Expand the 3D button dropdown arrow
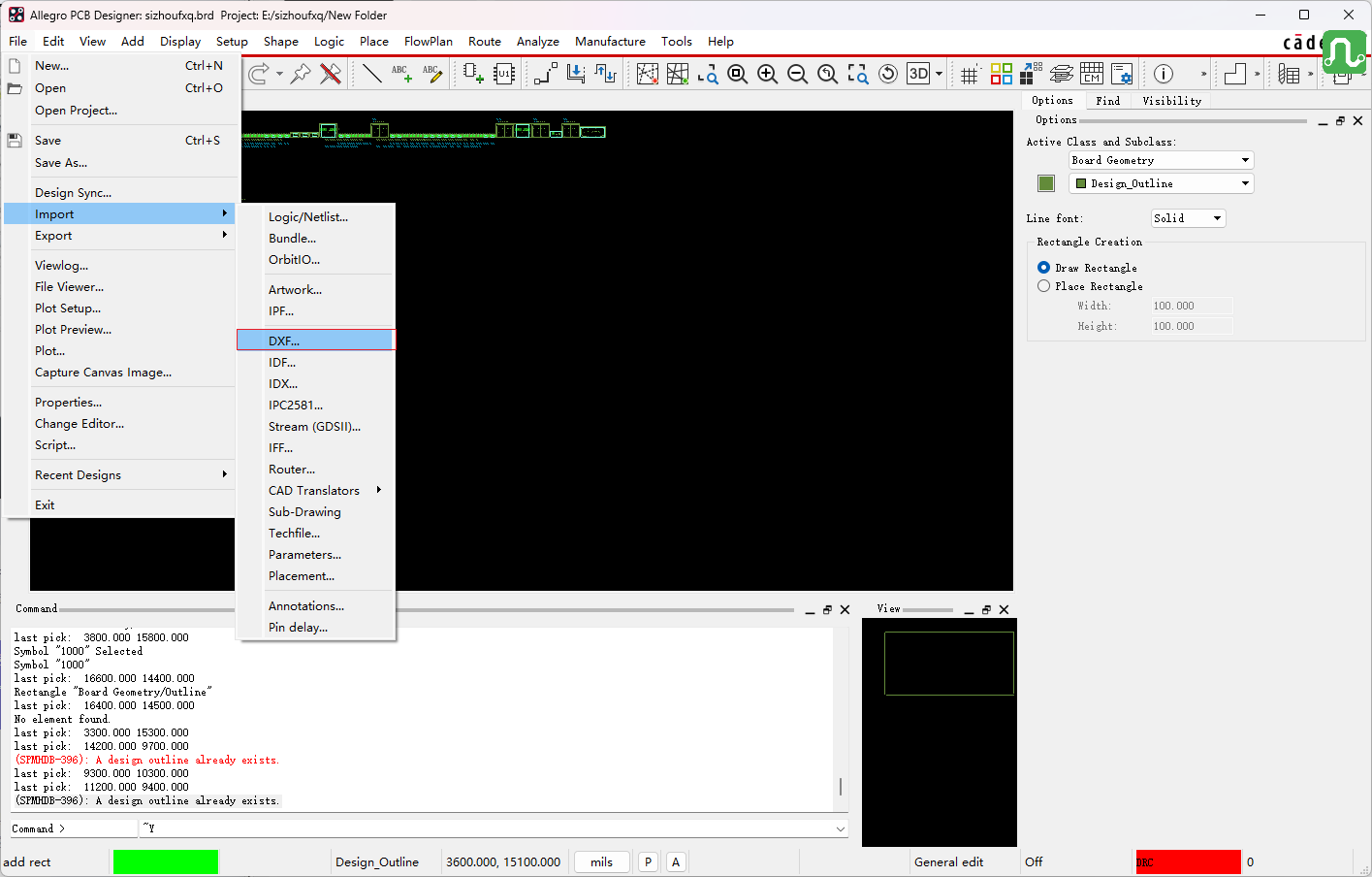 (939, 74)
